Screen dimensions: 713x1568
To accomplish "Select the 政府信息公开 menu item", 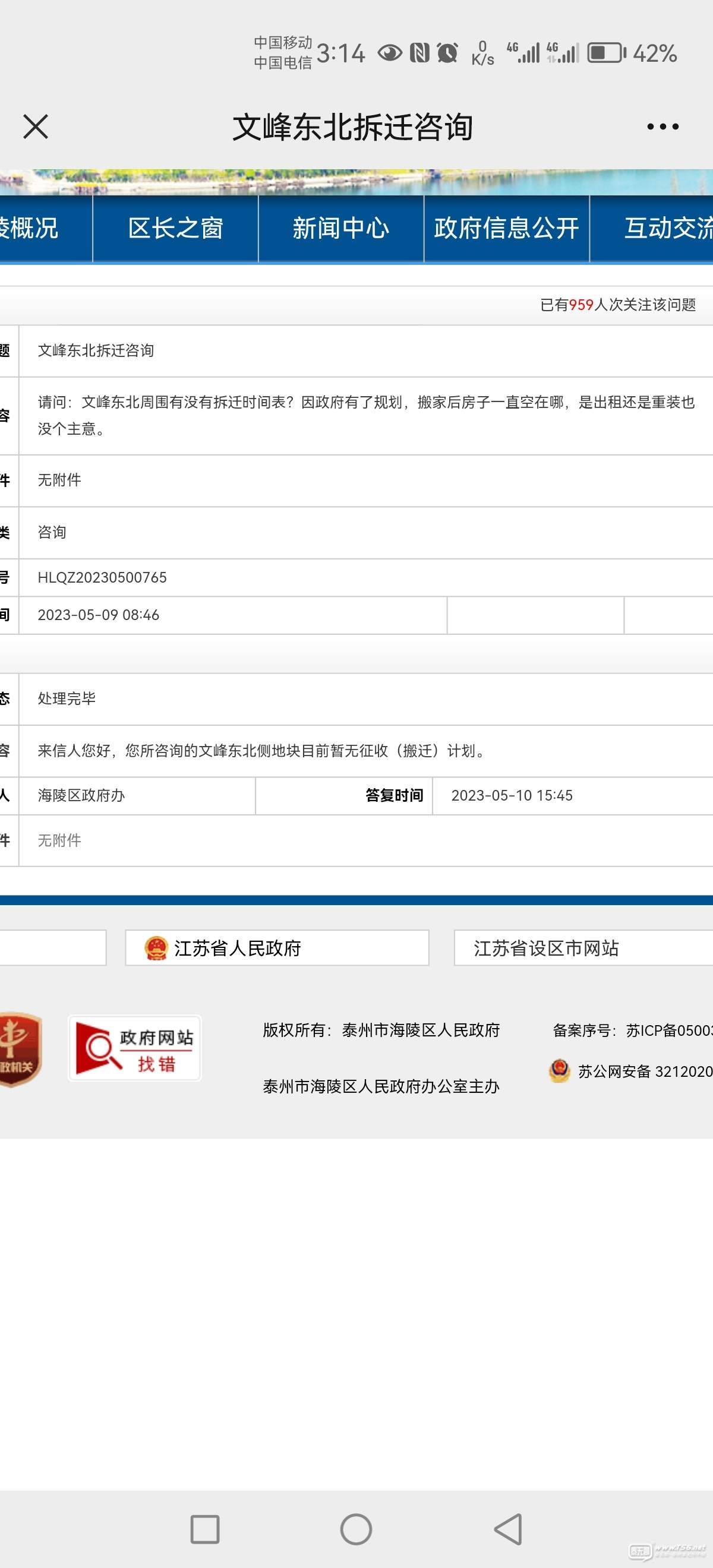I will click(x=506, y=229).
